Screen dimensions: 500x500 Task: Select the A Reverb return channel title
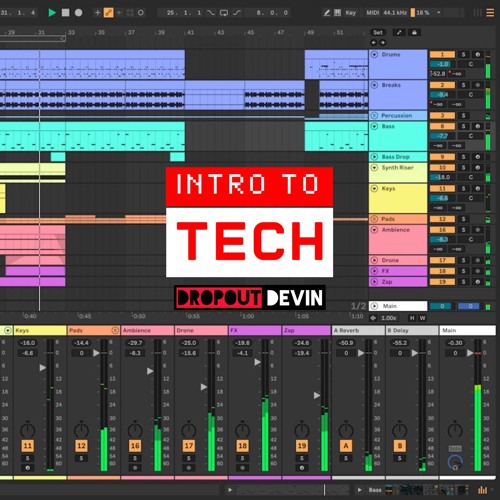coord(358,330)
